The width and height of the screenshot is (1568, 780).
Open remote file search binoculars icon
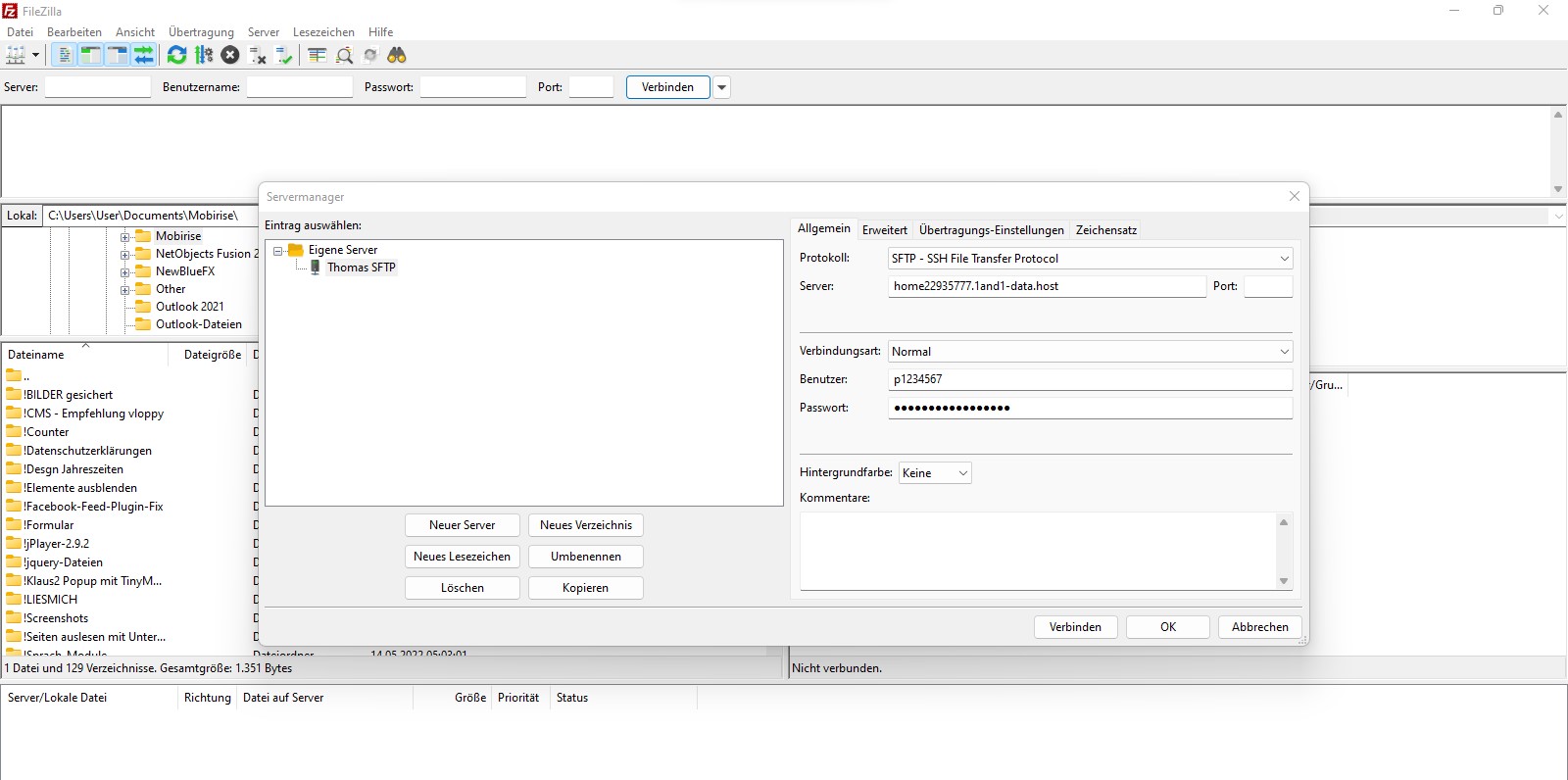tap(397, 56)
